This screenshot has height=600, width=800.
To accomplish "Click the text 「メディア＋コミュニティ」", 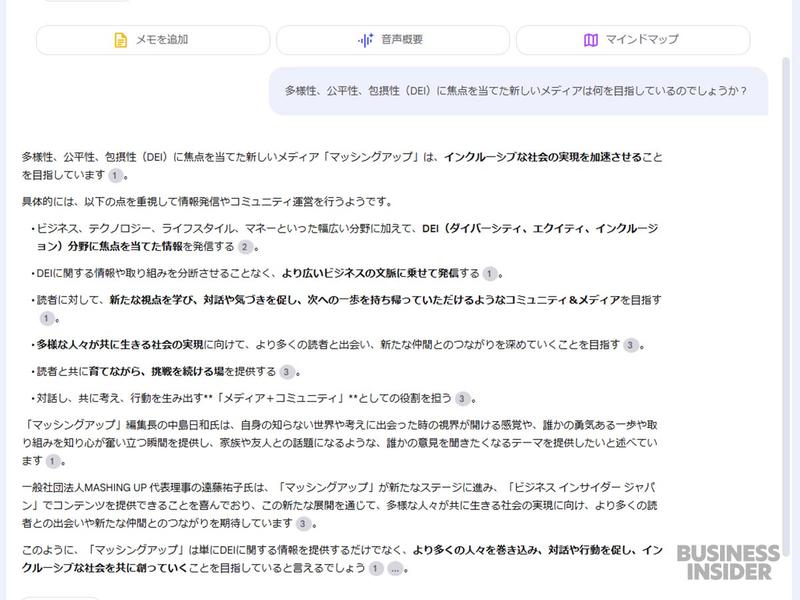I will 280,398.
